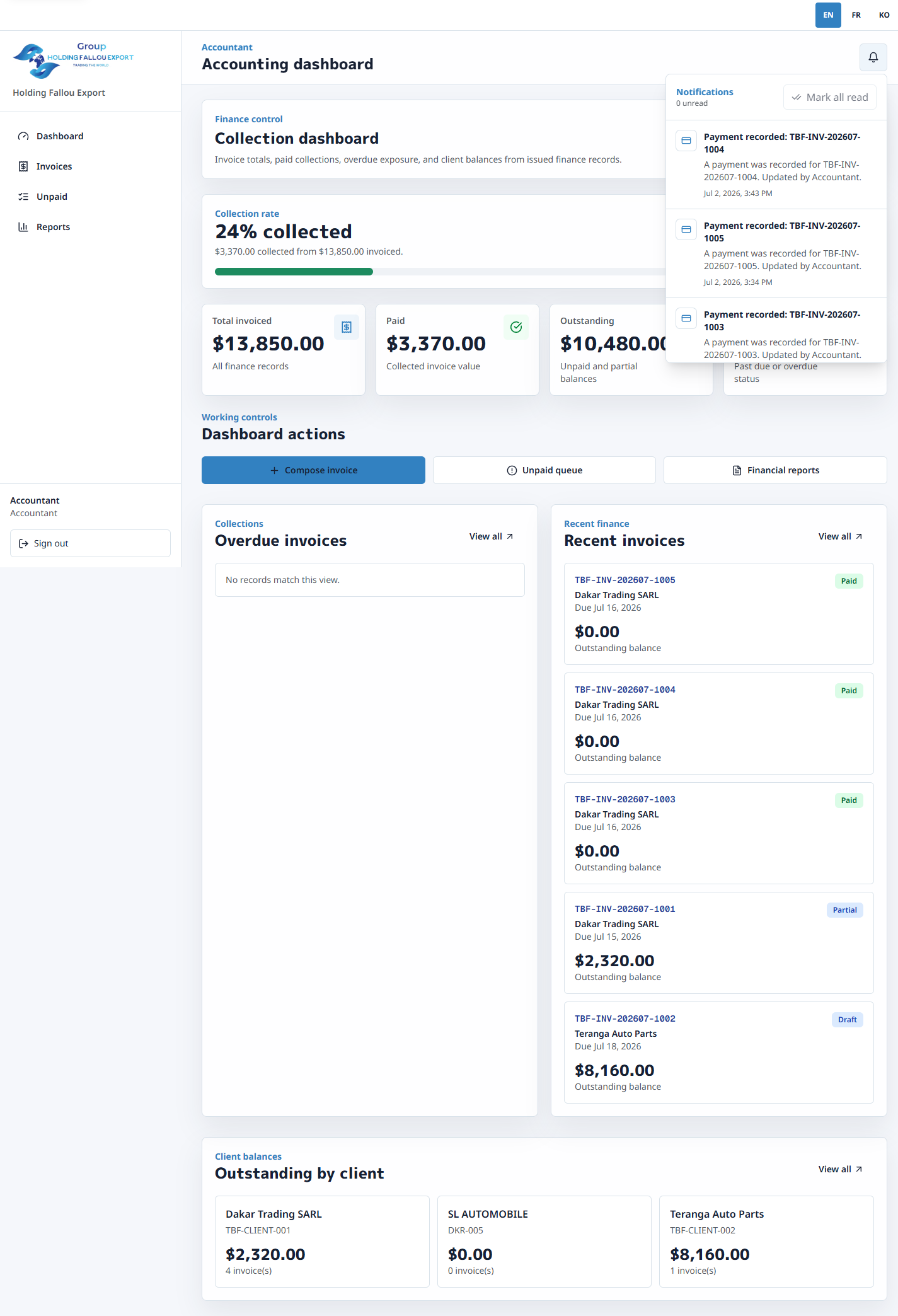Click the Sign out button
This screenshot has height=1316, width=898.
click(x=90, y=543)
